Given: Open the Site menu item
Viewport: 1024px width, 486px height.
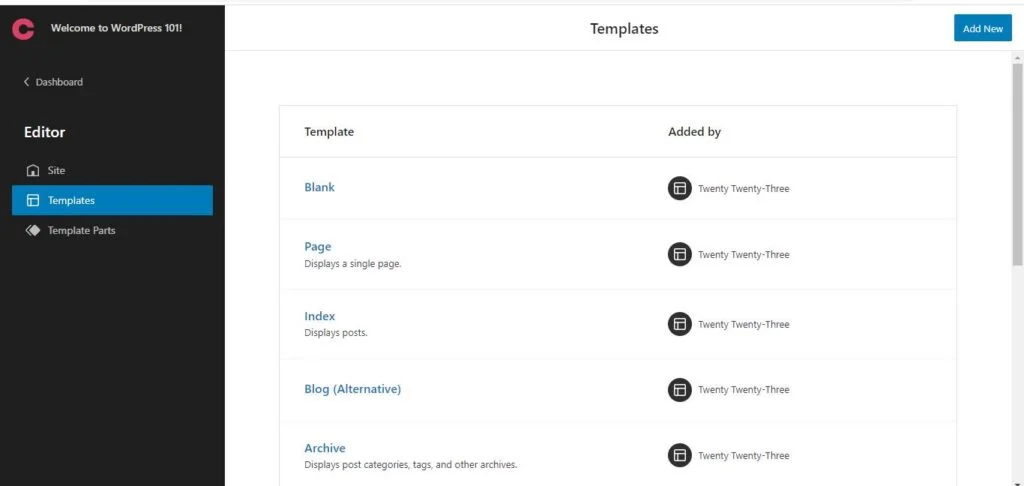Looking at the screenshot, I should coord(56,170).
